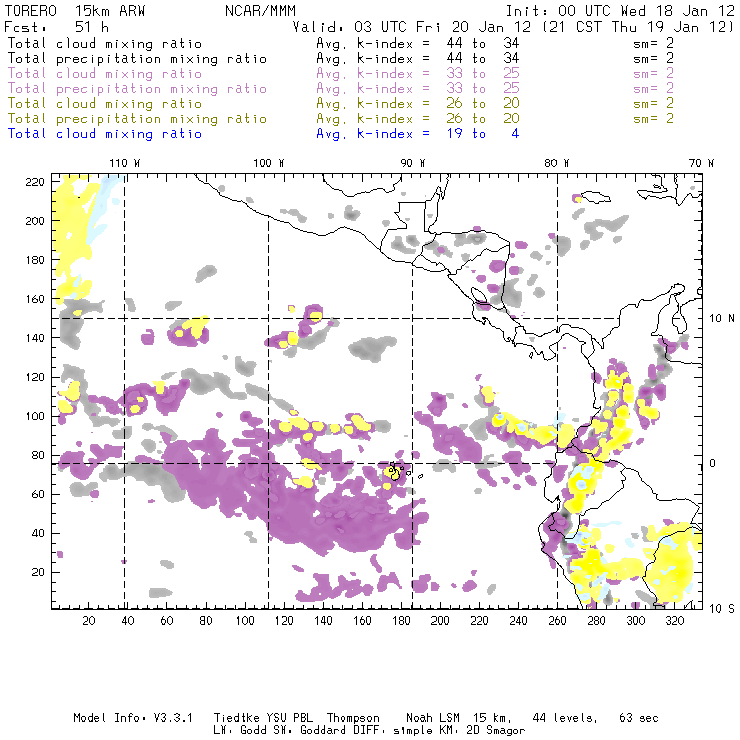740x740 pixels.
Task: Select the "Valid: 03 UTC Fri 20 Jan 12" text
Action: coord(412,27)
